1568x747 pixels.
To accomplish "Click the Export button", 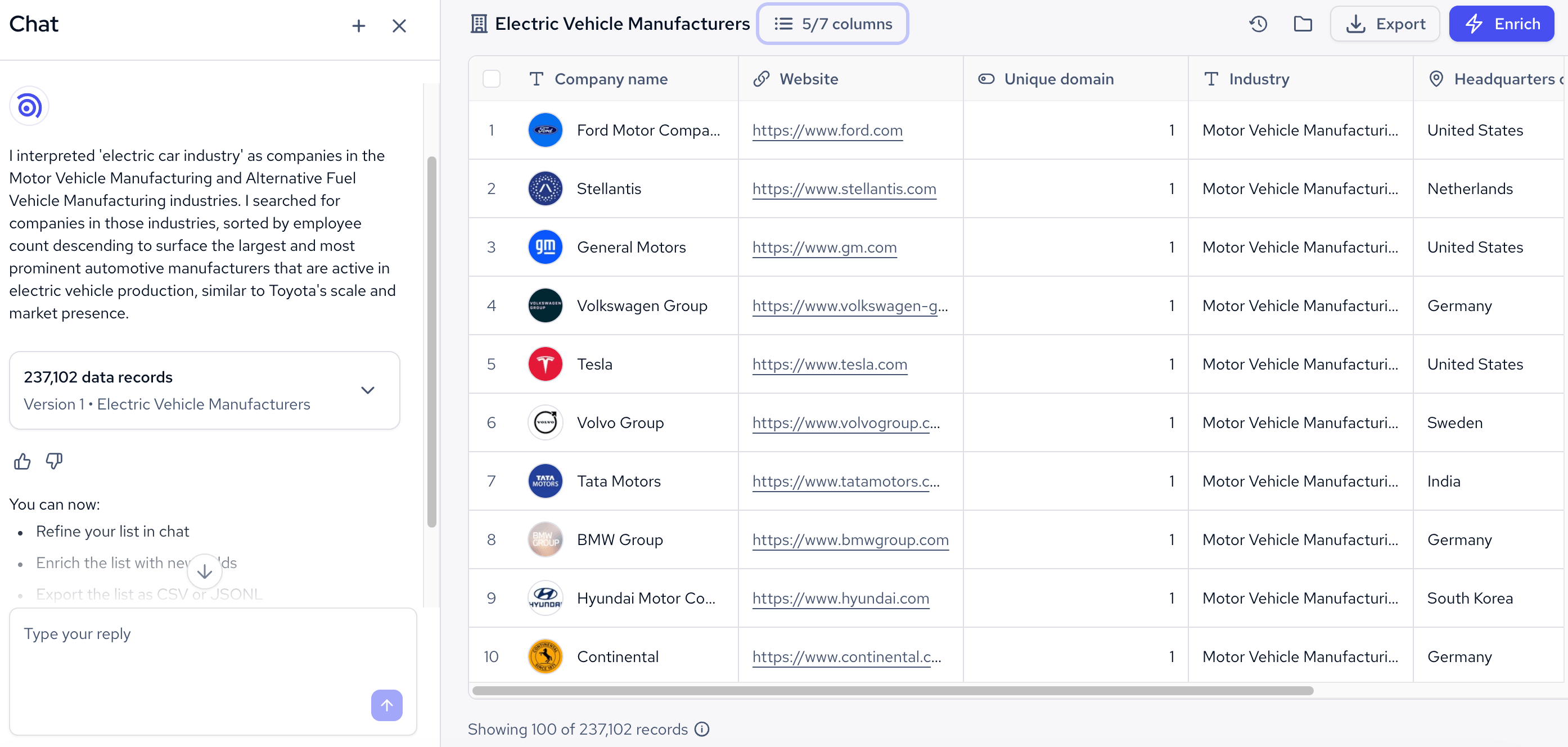I will pyautogui.click(x=1385, y=24).
